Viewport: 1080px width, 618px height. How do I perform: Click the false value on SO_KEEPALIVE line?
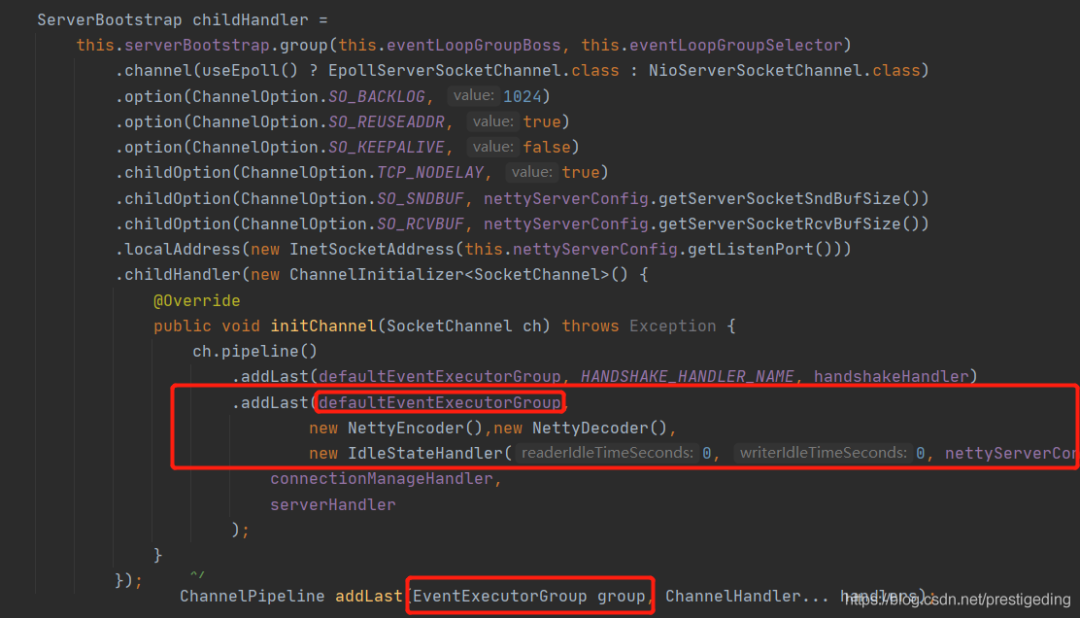pos(546,147)
